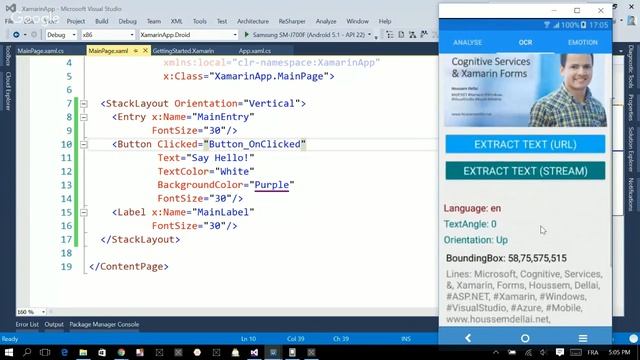Image resolution: width=640 pixels, height=360 pixels.
Task: Show hidden tray icons chevron
Action: pos(496,352)
